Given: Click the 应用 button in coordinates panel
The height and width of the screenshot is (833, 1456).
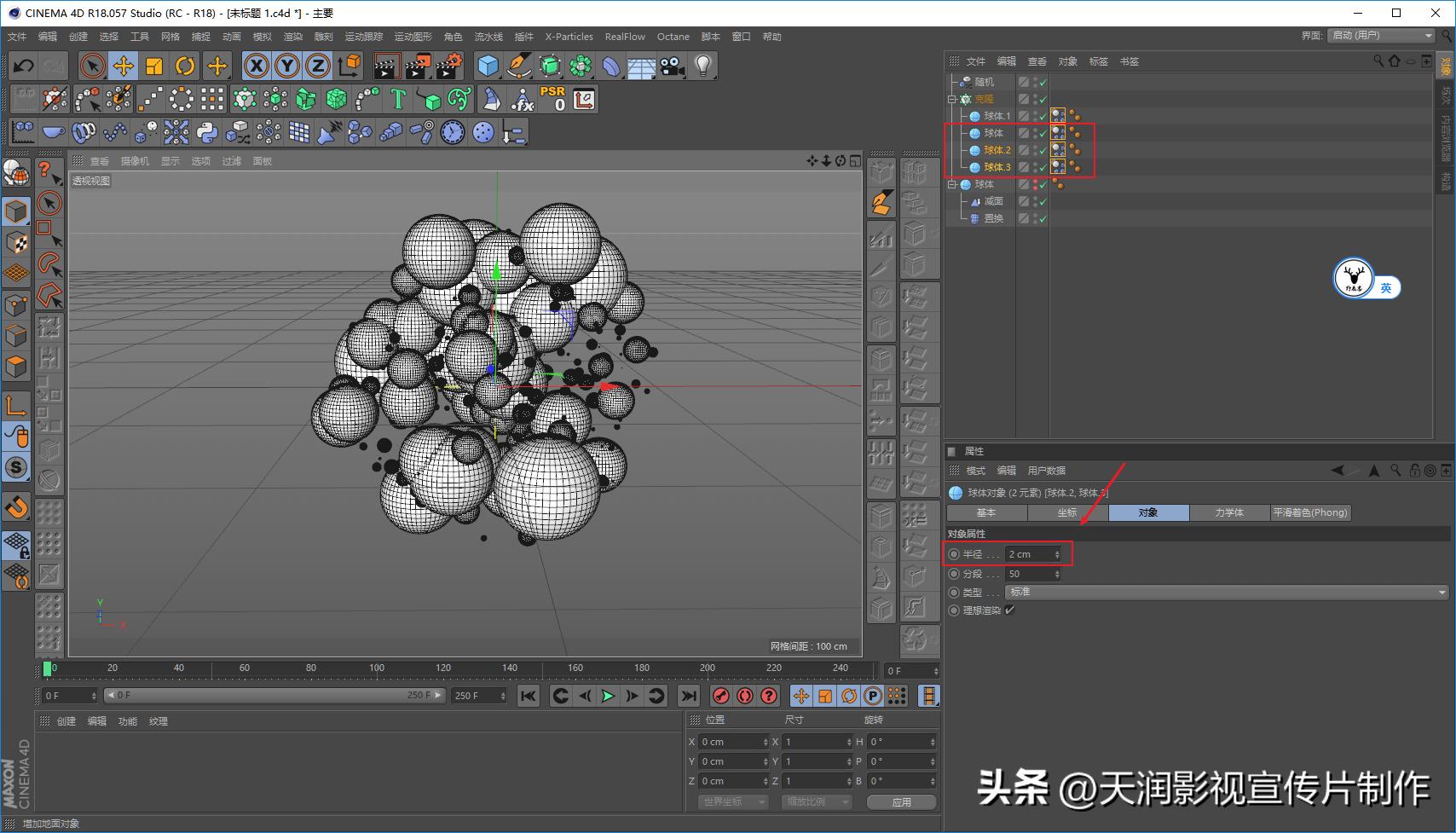Looking at the screenshot, I should pyautogui.click(x=901, y=801).
